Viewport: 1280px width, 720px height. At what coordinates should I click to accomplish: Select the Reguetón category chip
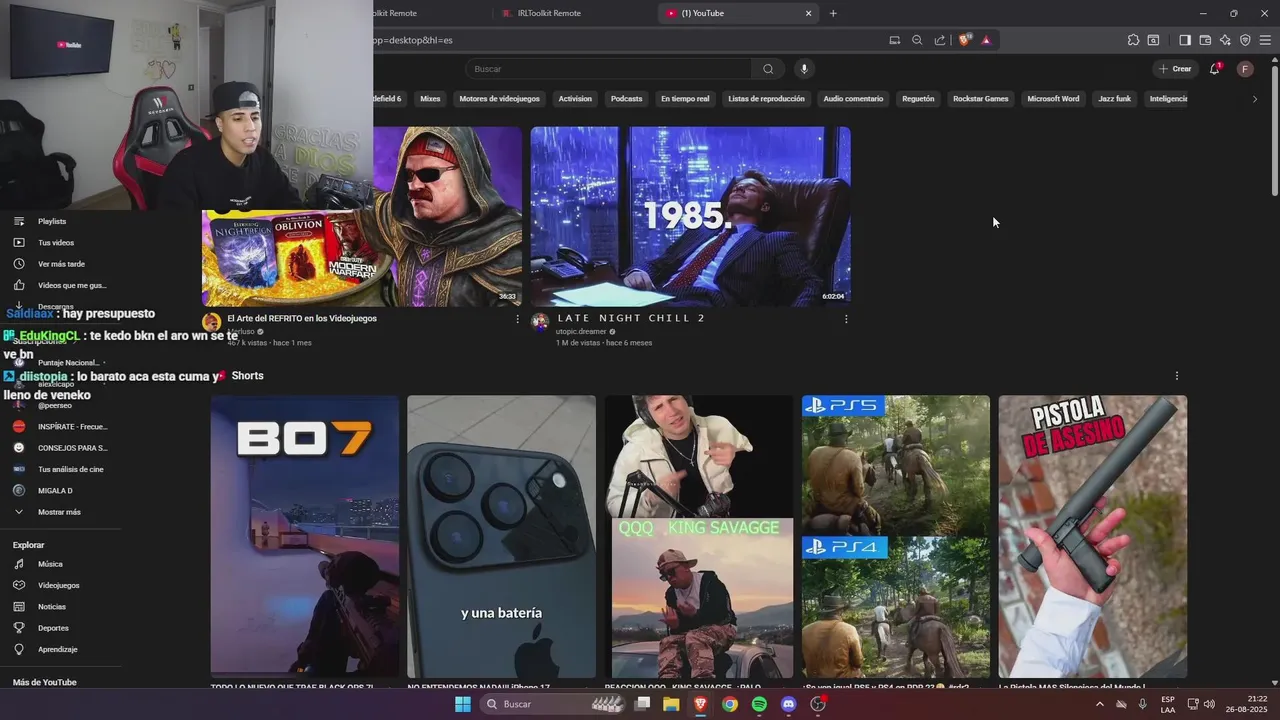[x=918, y=99]
